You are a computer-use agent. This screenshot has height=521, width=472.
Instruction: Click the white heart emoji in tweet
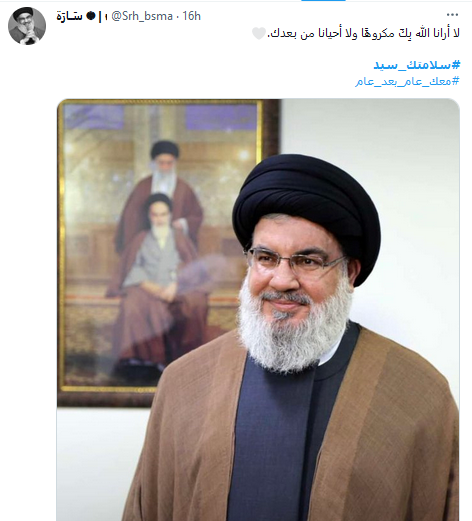pyautogui.click(x=259, y=33)
